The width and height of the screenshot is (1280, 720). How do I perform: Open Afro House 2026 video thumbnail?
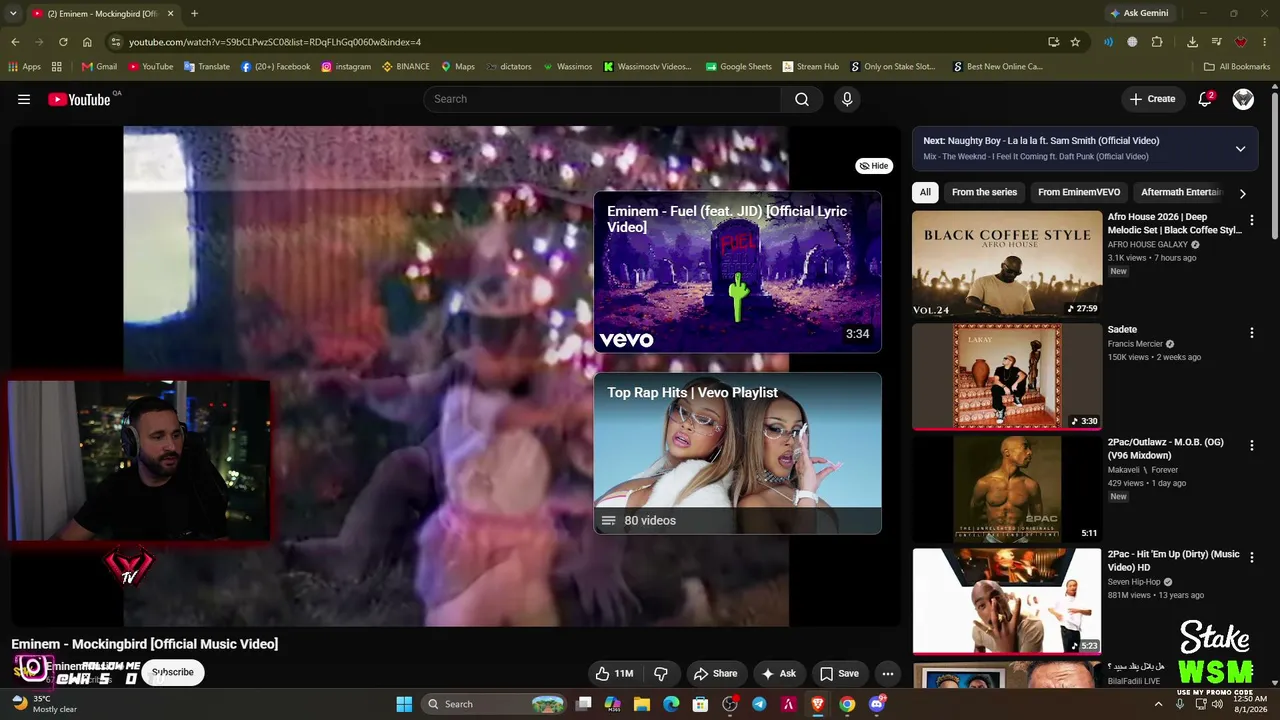click(1007, 264)
